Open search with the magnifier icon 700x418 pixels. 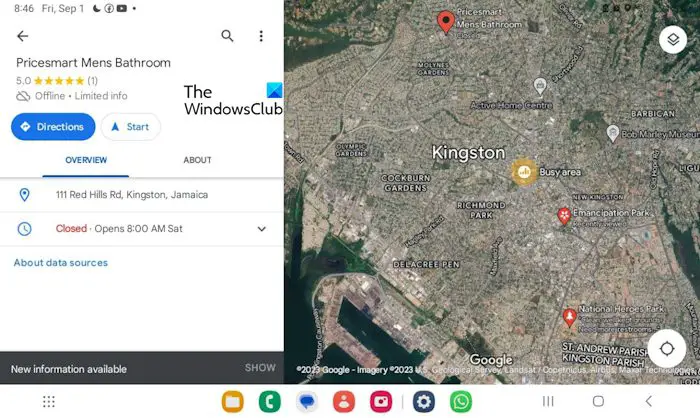tap(227, 36)
